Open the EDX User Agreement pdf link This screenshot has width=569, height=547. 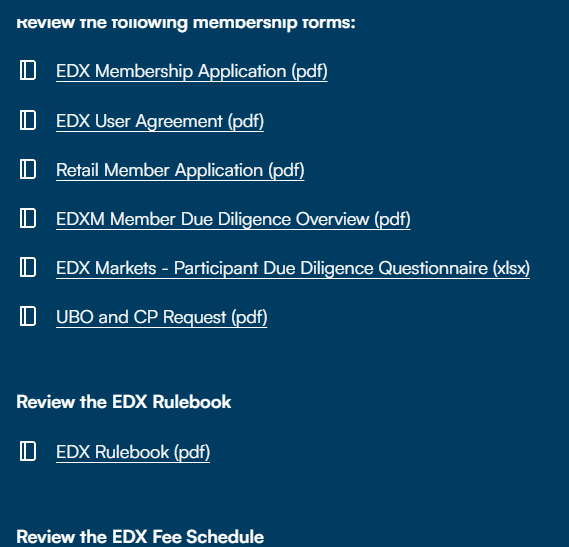[x=160, y=121]
